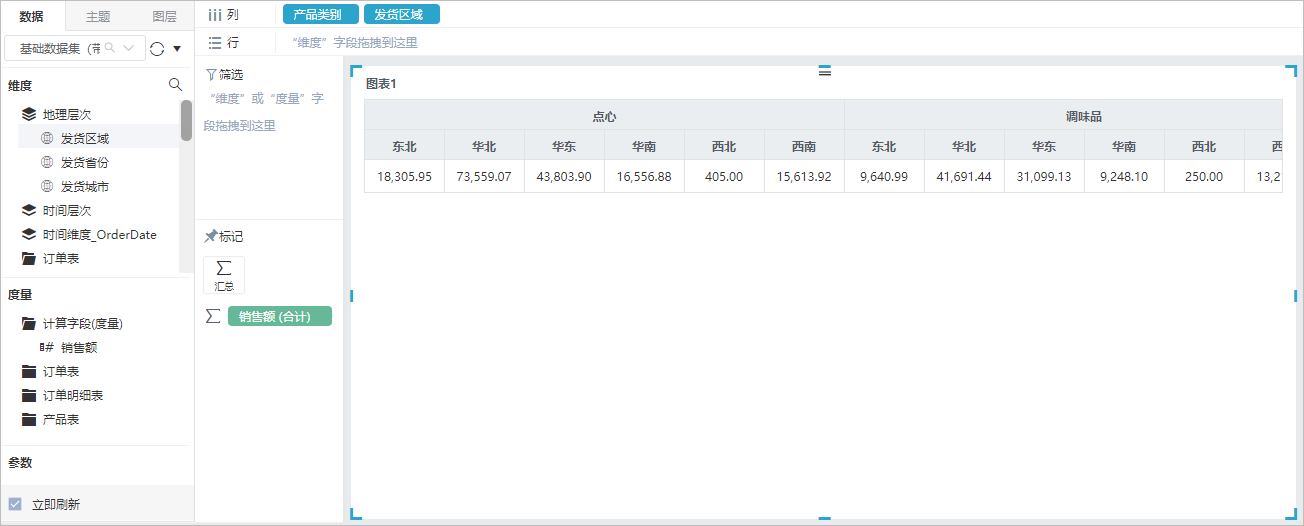Screen dimensions: 1304x526
Task: Open the 基础数据集 dataset dropdown
Action: coord(74,48)
